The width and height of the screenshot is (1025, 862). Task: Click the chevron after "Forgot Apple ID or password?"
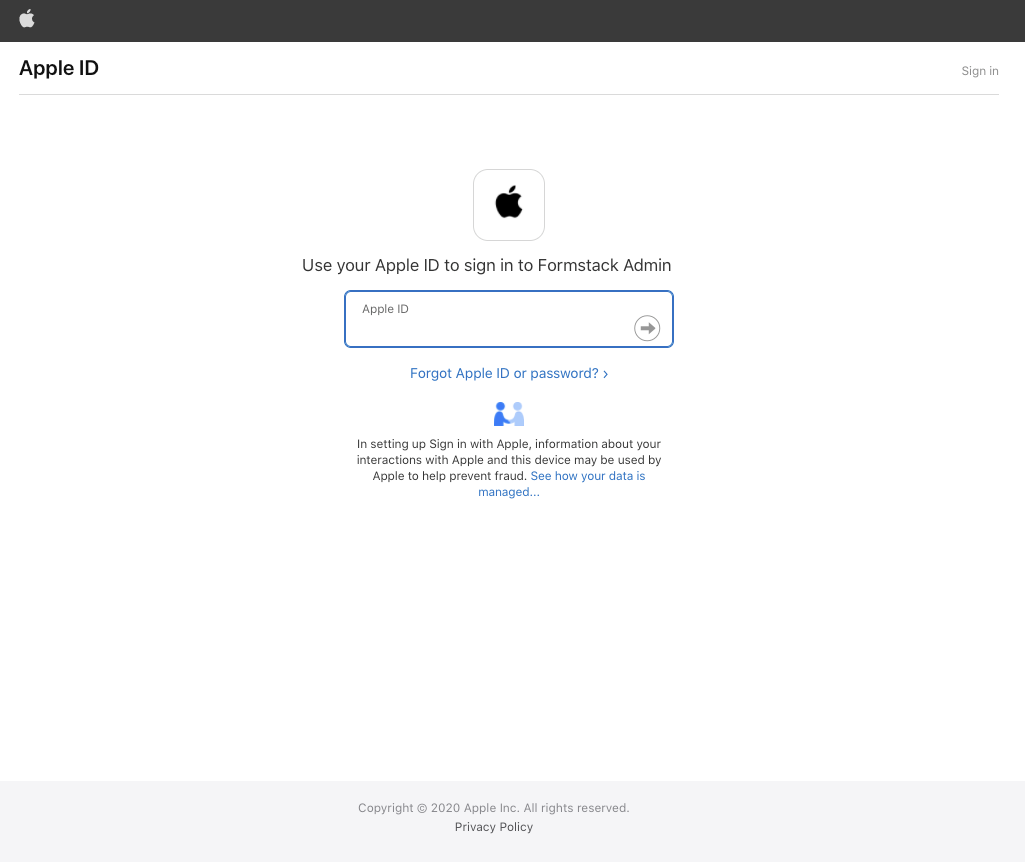(605, 373)
